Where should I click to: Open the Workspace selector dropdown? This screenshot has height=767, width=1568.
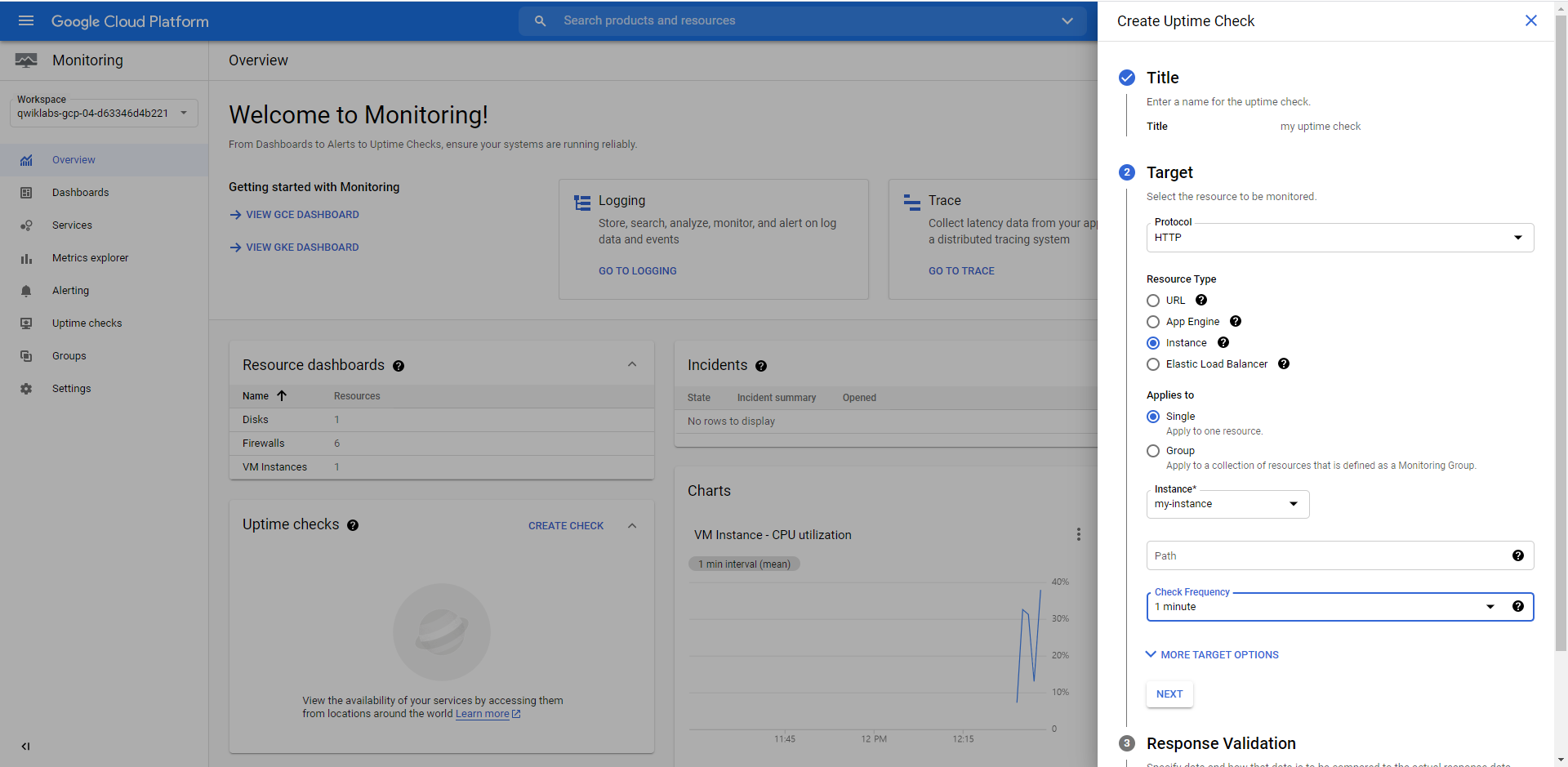(104, 112)
